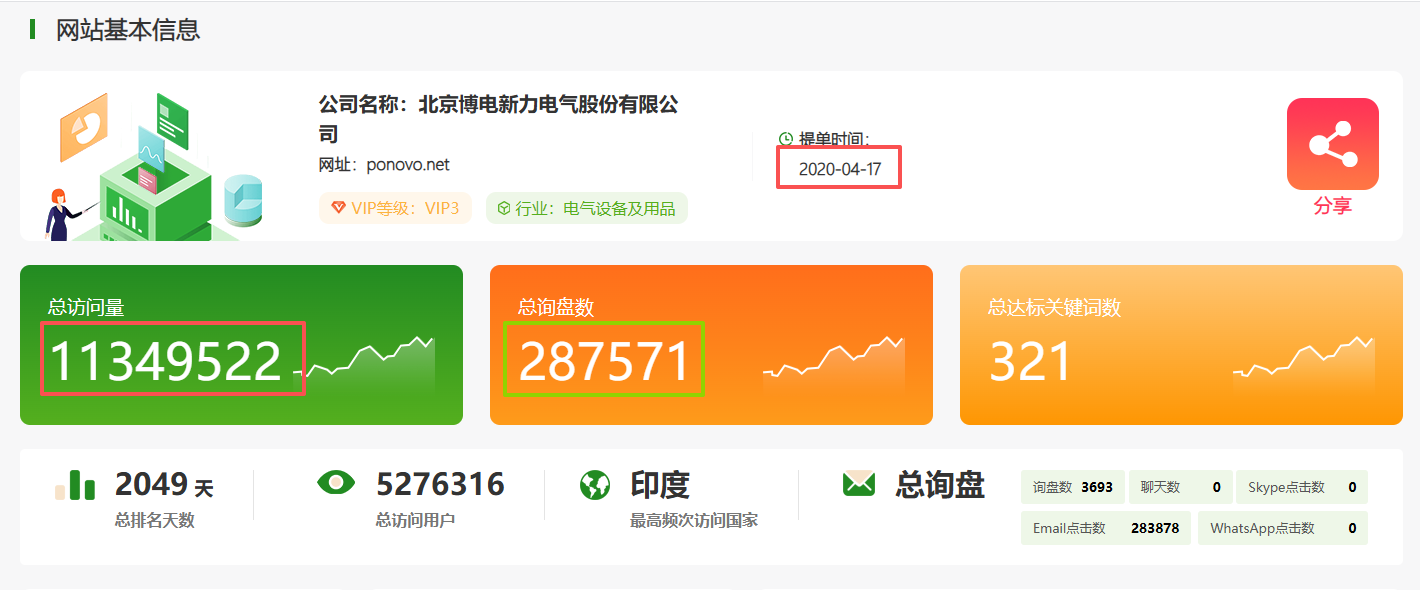Click the 总询盘数 card title

pyautogui.click(x=556, y=307)
